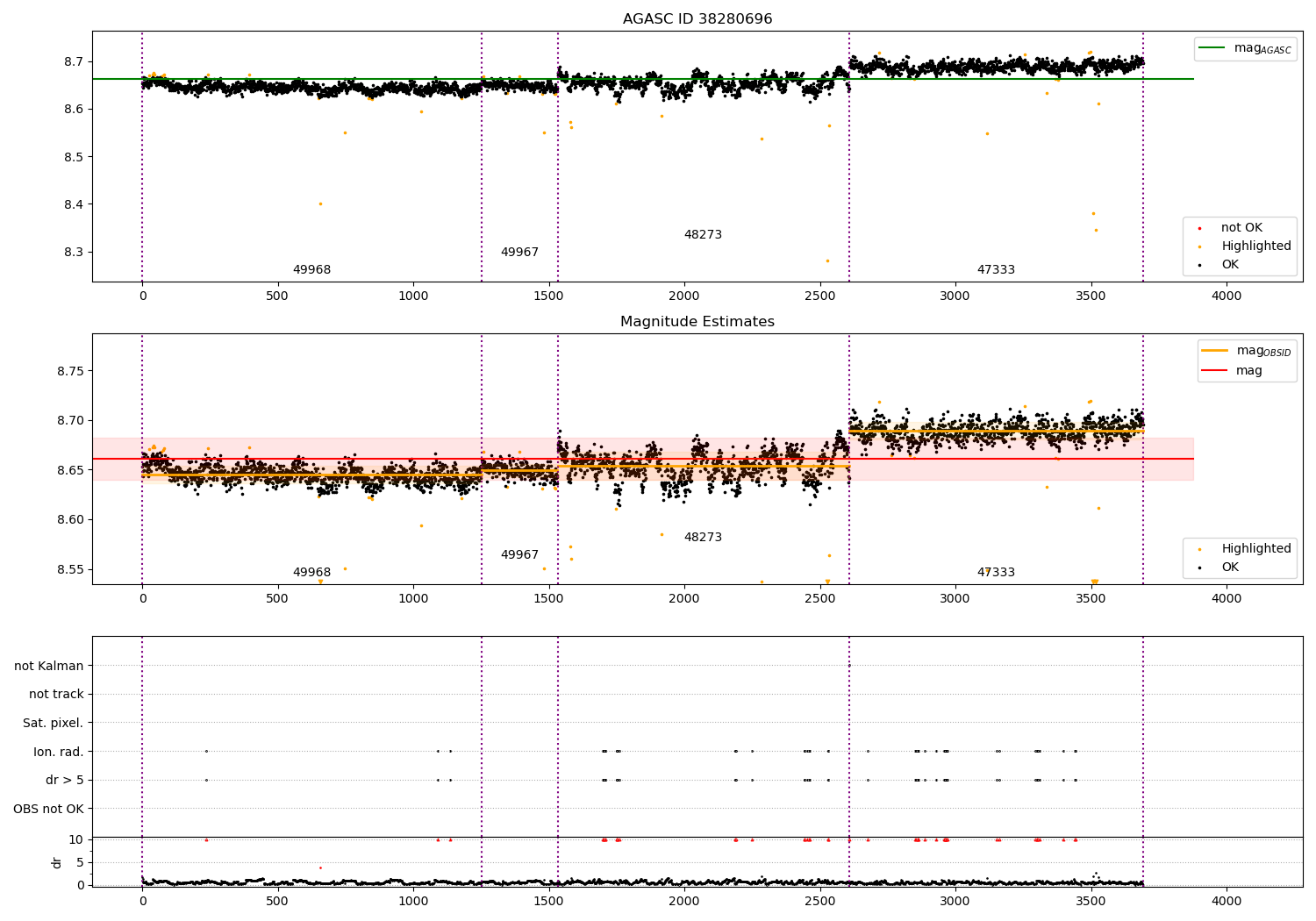Image resolution: width=1316 pixels, height=921 pixels.
Task: Click the "not Kalman" row label
Action: [x=49, y=666]
